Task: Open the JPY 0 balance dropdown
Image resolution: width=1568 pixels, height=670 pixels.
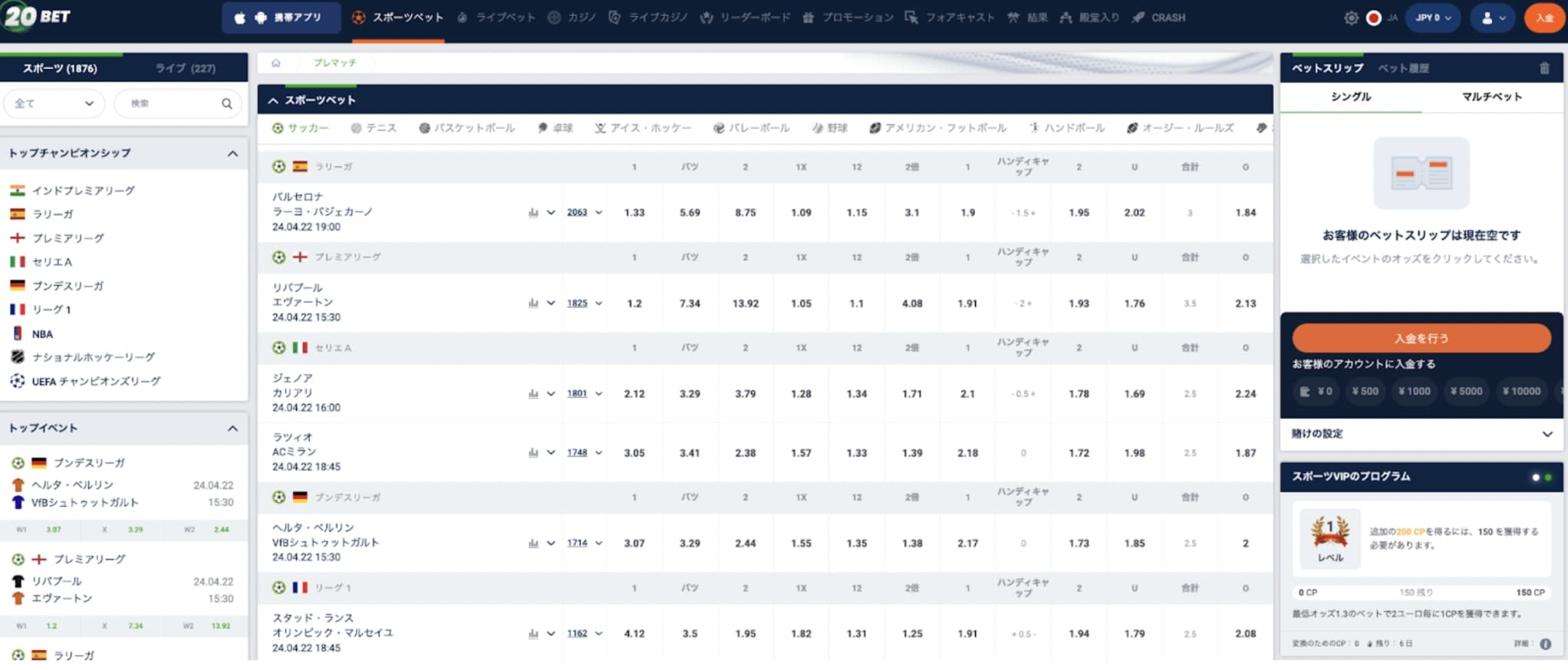Action: pos(1432,18)
